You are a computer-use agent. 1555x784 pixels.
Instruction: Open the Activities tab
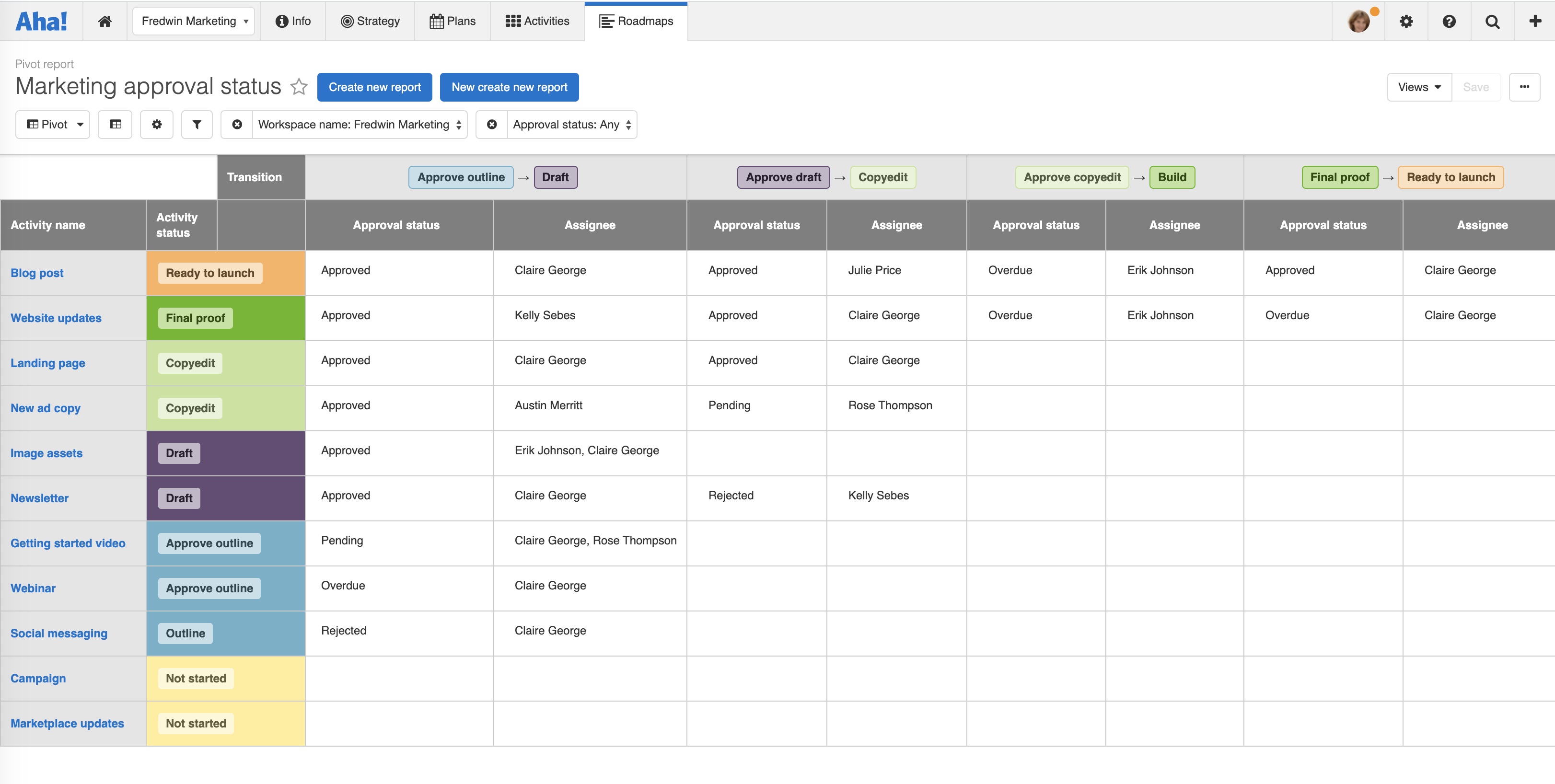point(537,21)
